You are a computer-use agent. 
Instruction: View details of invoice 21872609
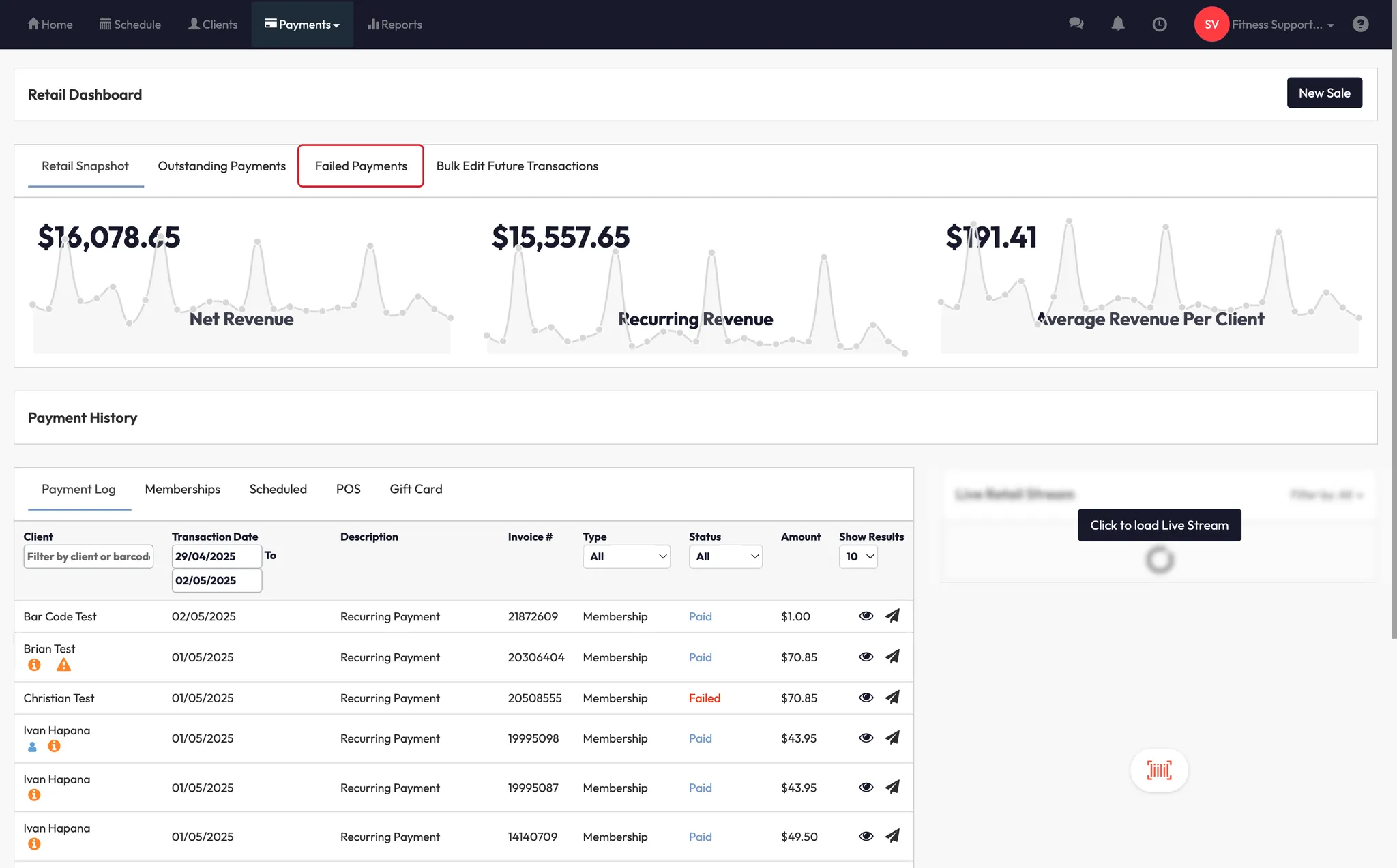[866, 616]
